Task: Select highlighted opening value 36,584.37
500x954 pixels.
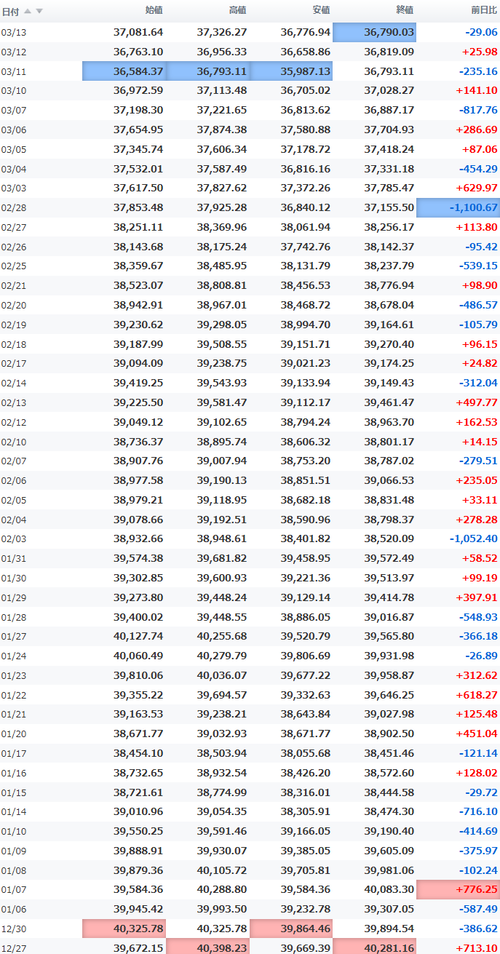Action: (125, 71)
